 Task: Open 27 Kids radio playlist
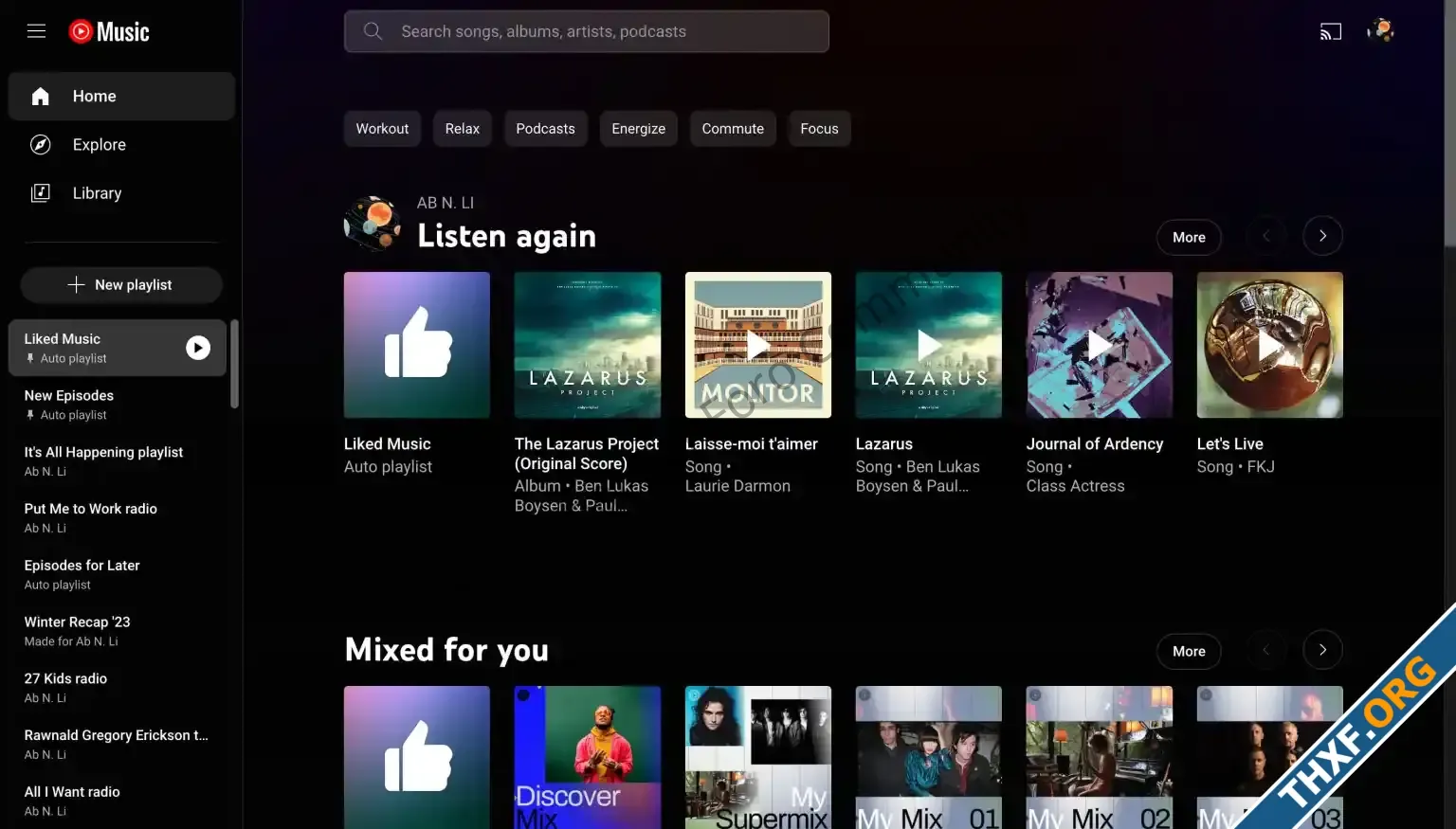click(118, 688)
